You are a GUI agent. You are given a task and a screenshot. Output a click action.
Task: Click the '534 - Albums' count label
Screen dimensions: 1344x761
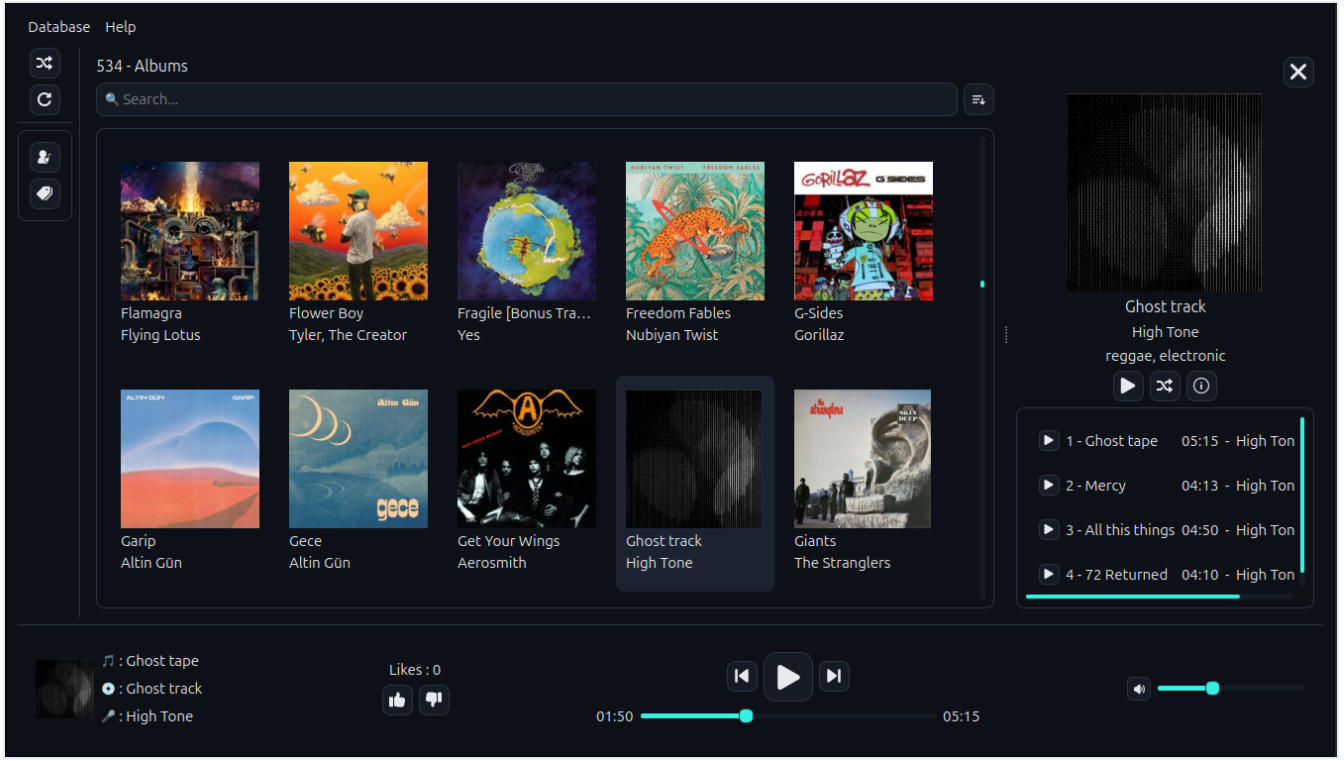click(x=142, y=66)
